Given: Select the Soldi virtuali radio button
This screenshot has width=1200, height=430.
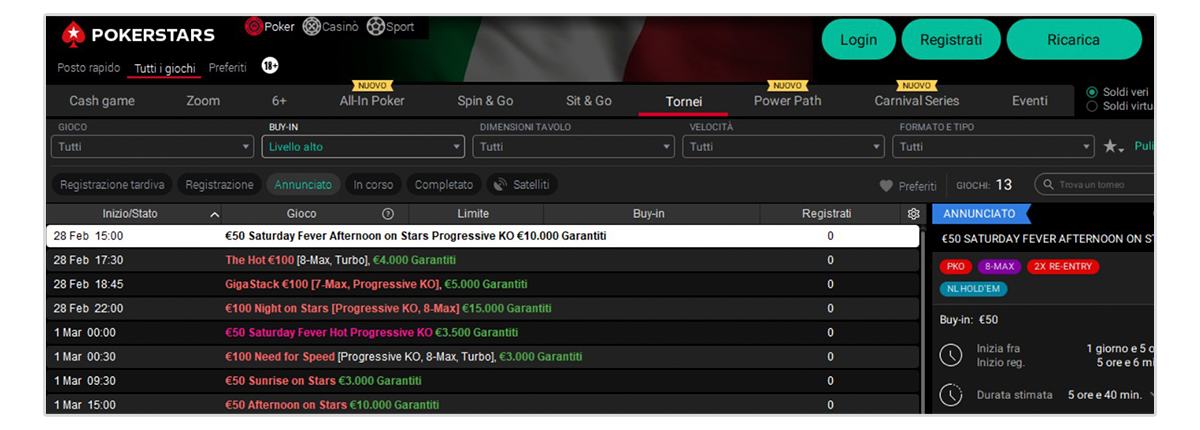Looking at the screenshot, I should 1092,106.
